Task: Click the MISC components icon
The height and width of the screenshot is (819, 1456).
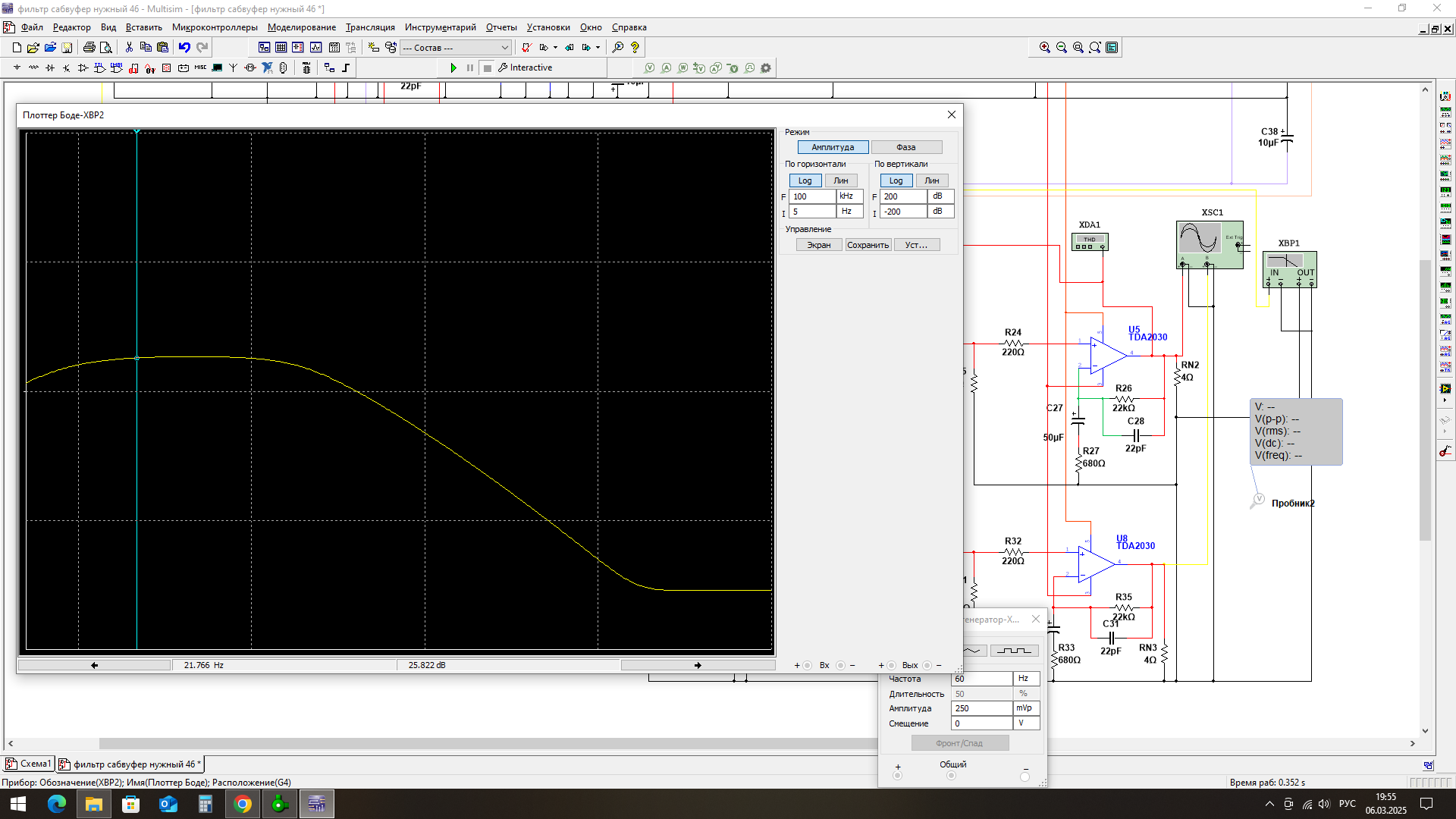Action: pyautogui.click(x=200, y=67)
